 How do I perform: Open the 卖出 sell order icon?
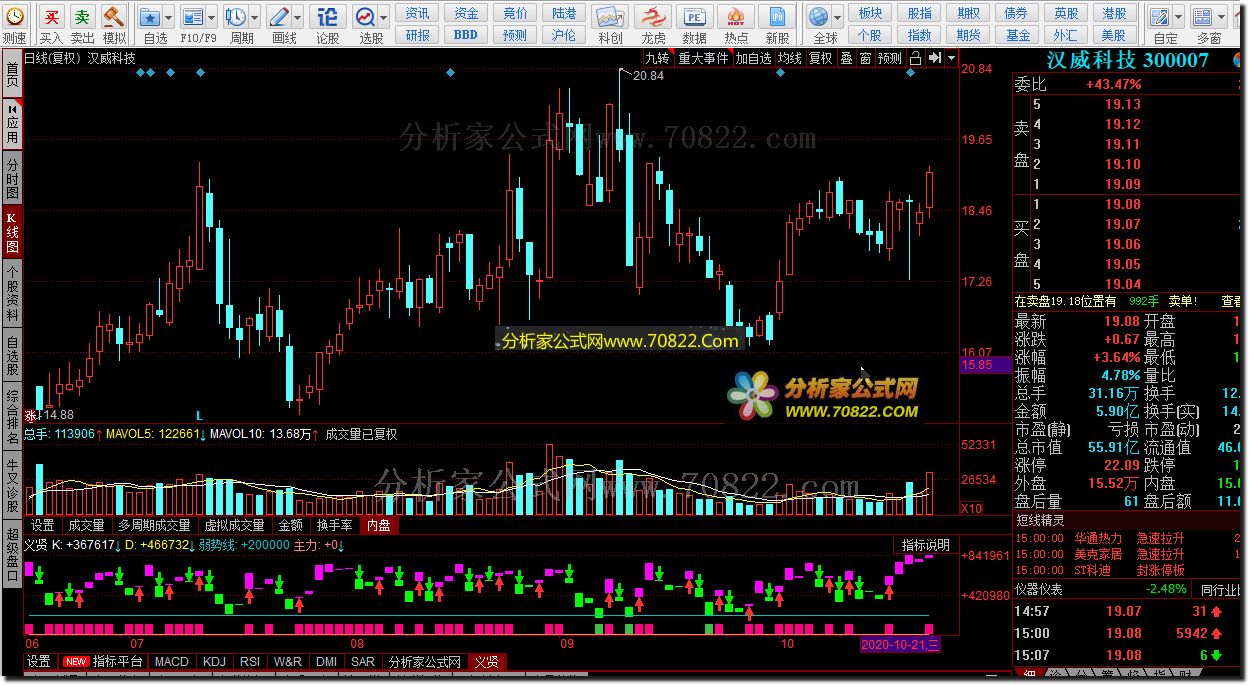(x=83, y=17)
